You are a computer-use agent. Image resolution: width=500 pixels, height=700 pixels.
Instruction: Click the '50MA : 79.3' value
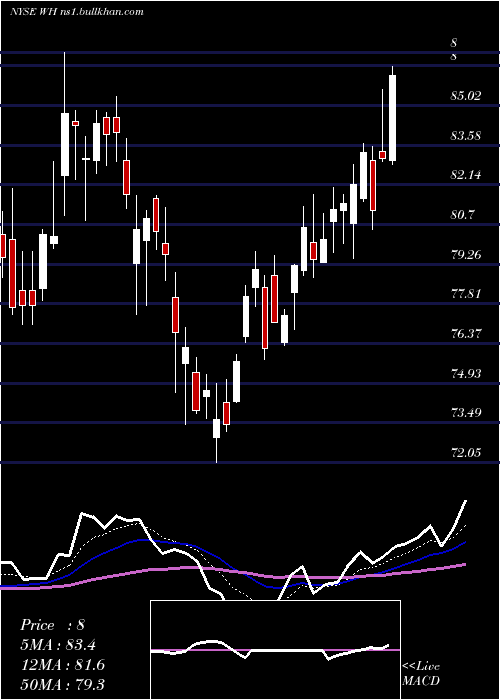pos(62,684)
